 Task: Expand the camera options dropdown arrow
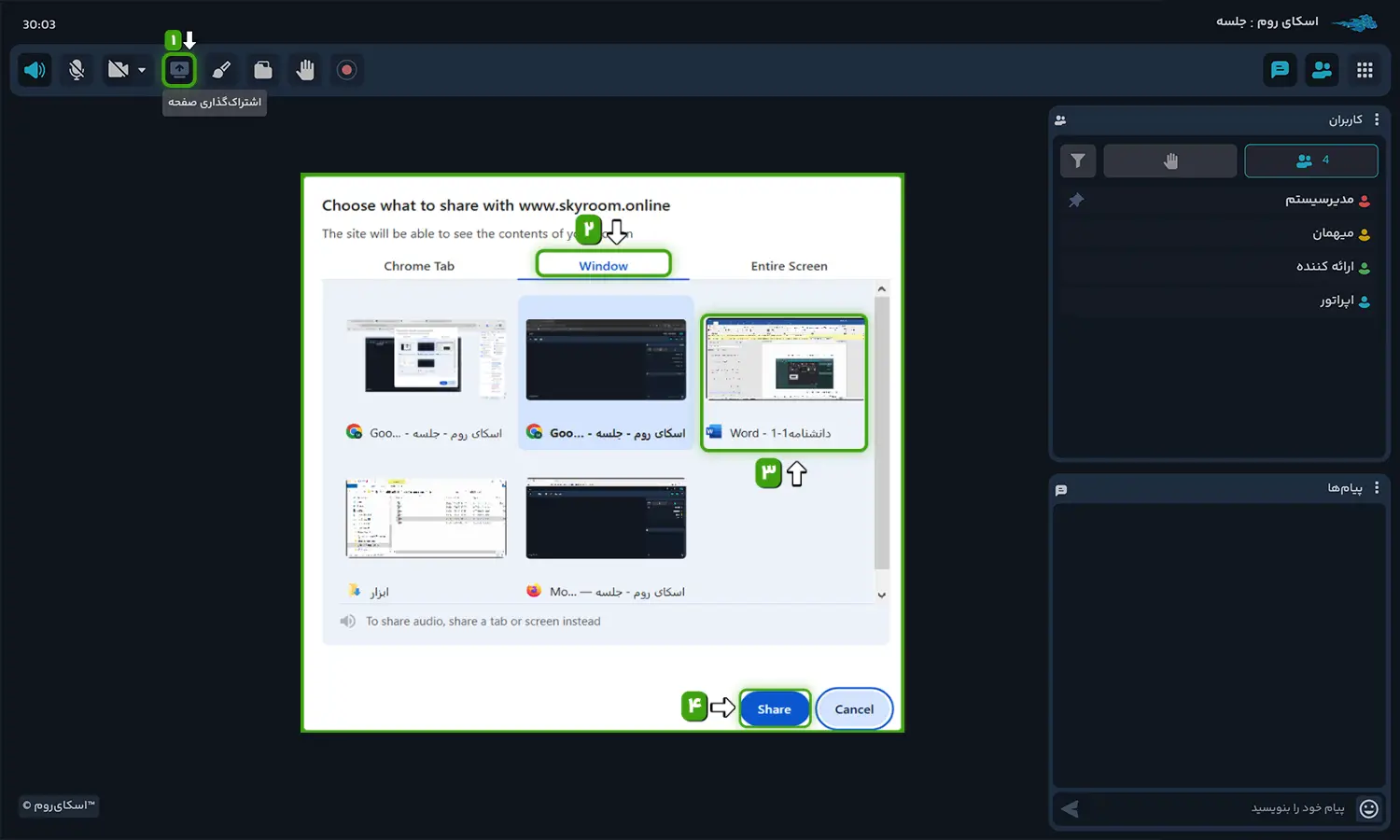pos(142,70)
